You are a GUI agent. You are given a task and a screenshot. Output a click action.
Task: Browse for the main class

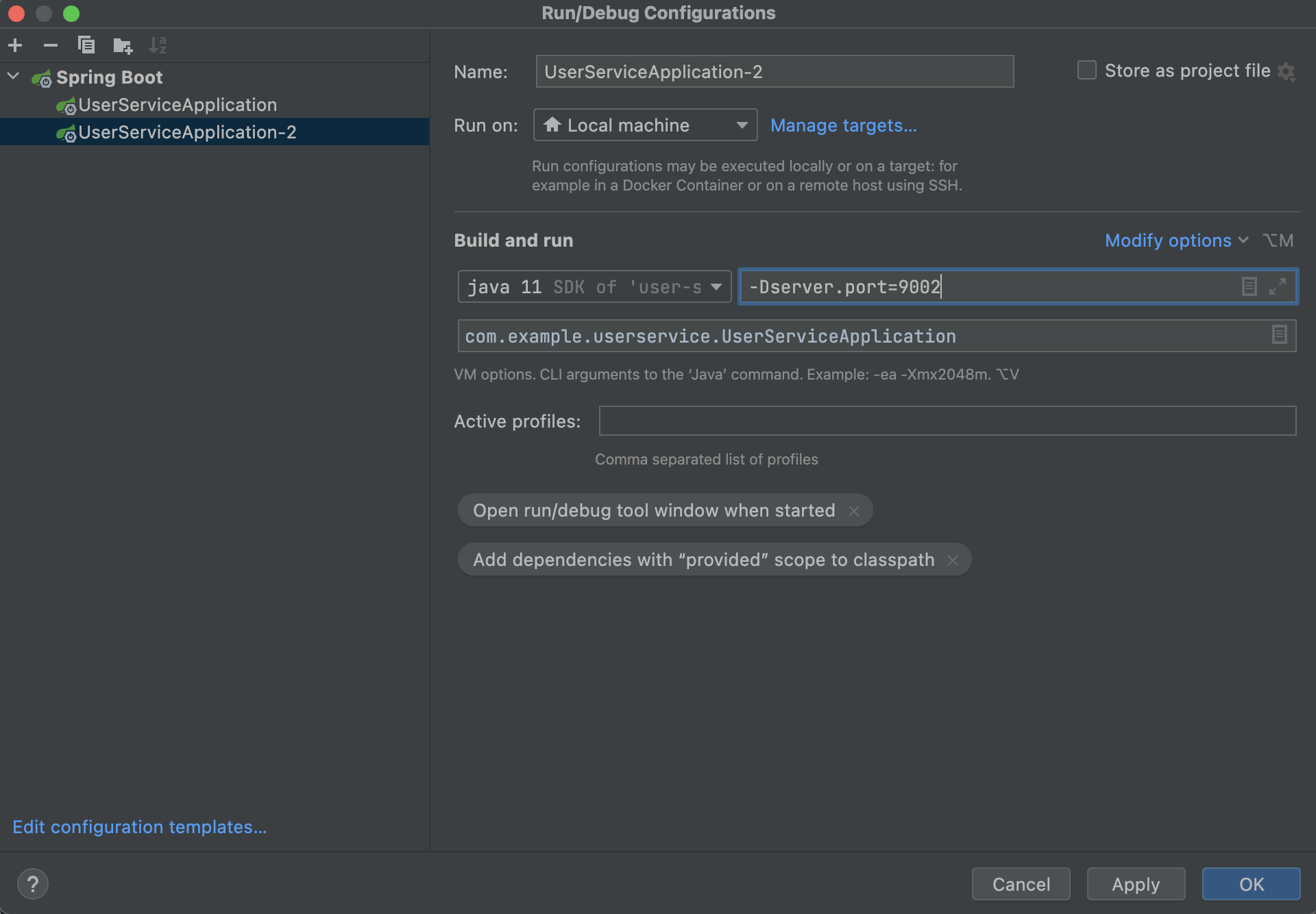pos(1279,335)
